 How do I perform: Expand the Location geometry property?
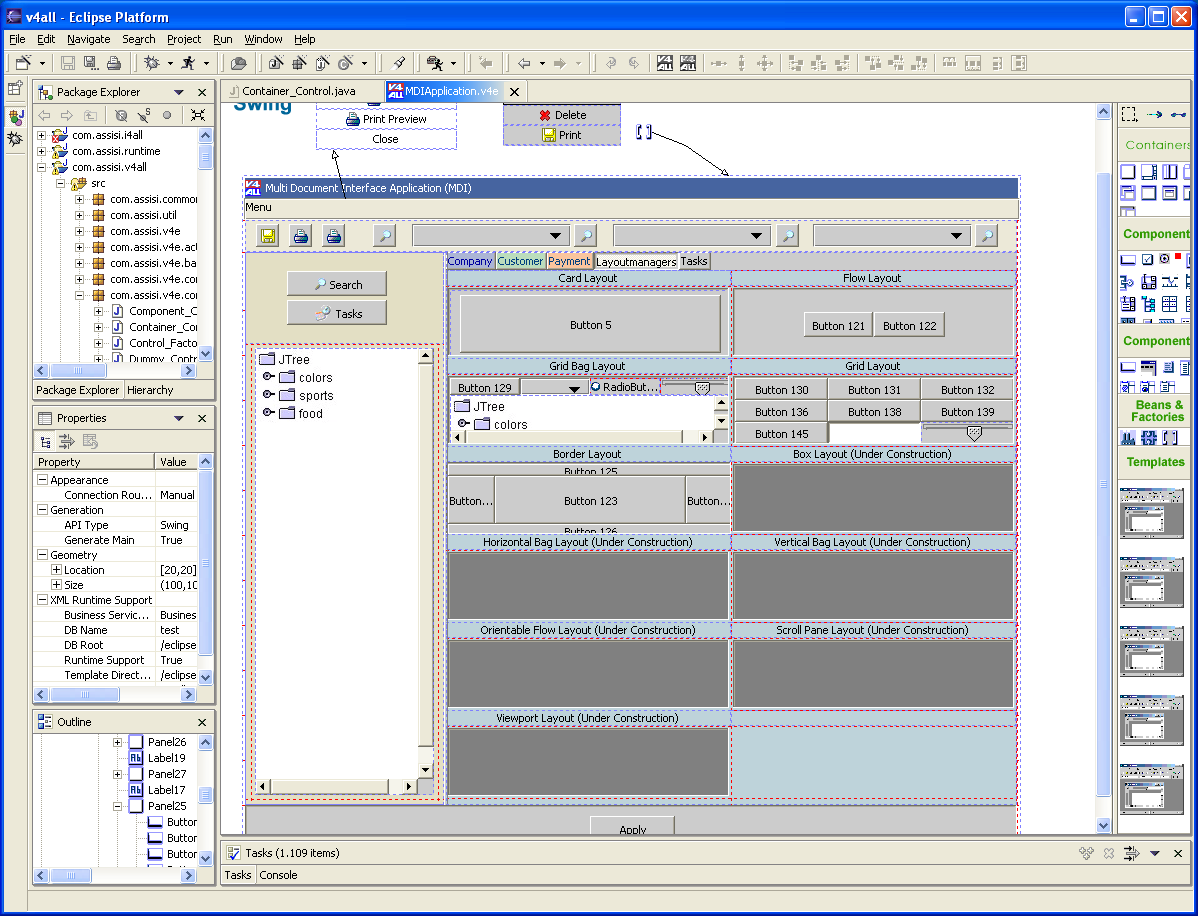tap(56, 570)
